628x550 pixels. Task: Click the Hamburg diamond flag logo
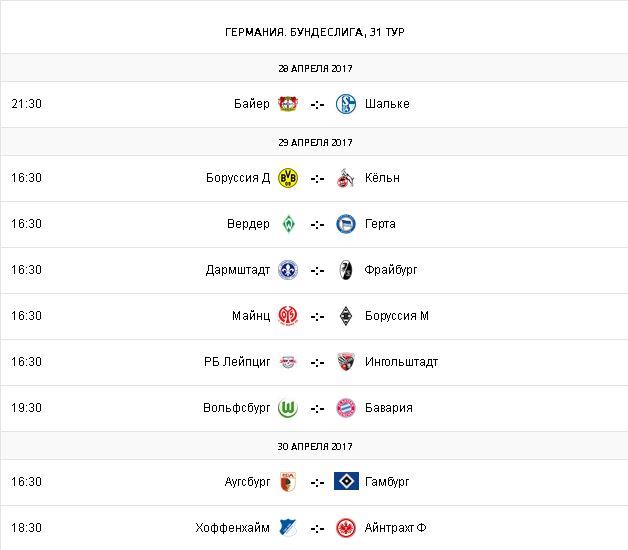[346, 482]
